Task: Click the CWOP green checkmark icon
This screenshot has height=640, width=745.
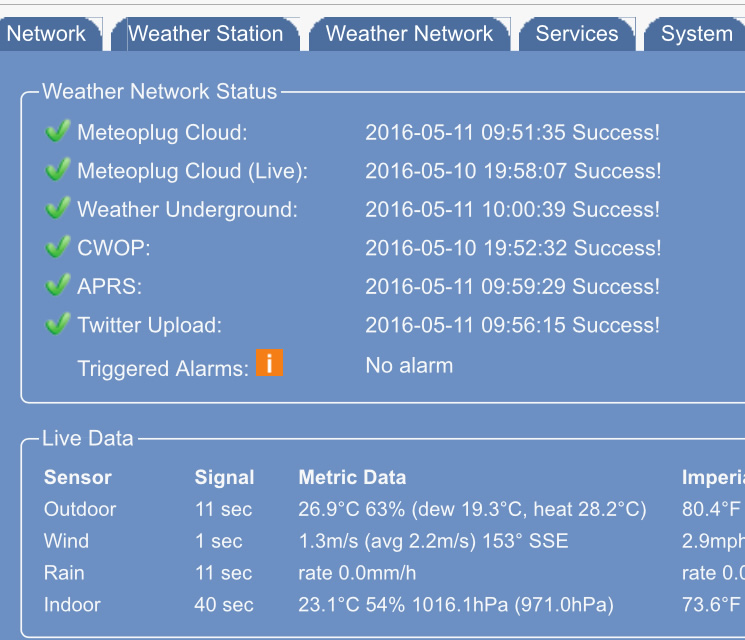Action: coord(57,248)
